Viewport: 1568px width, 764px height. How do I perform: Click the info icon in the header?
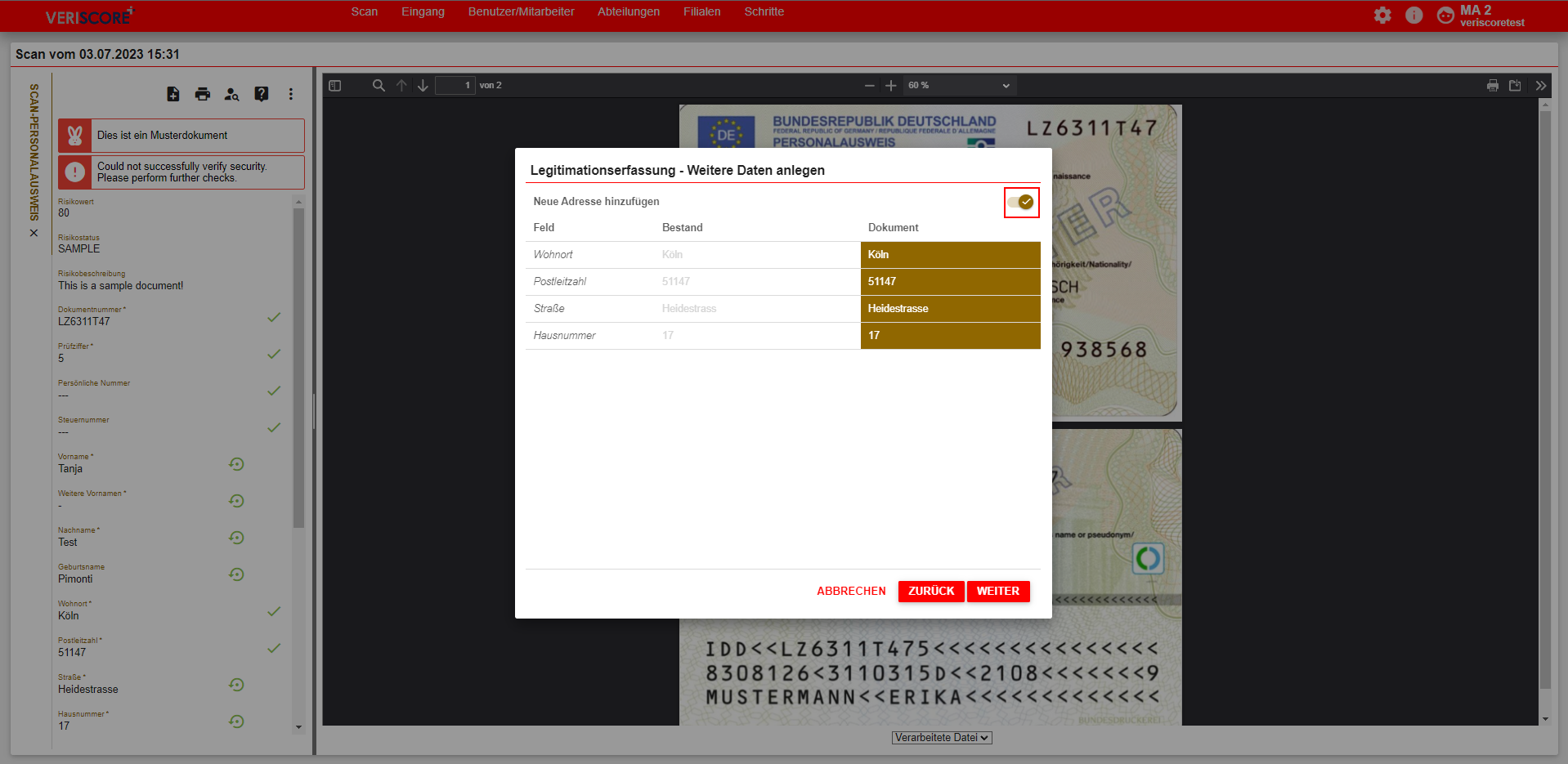(x=1414, y=15)
